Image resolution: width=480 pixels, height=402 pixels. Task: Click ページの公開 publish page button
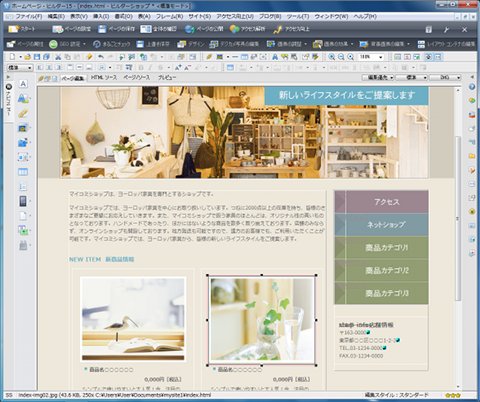click(204, 29)
